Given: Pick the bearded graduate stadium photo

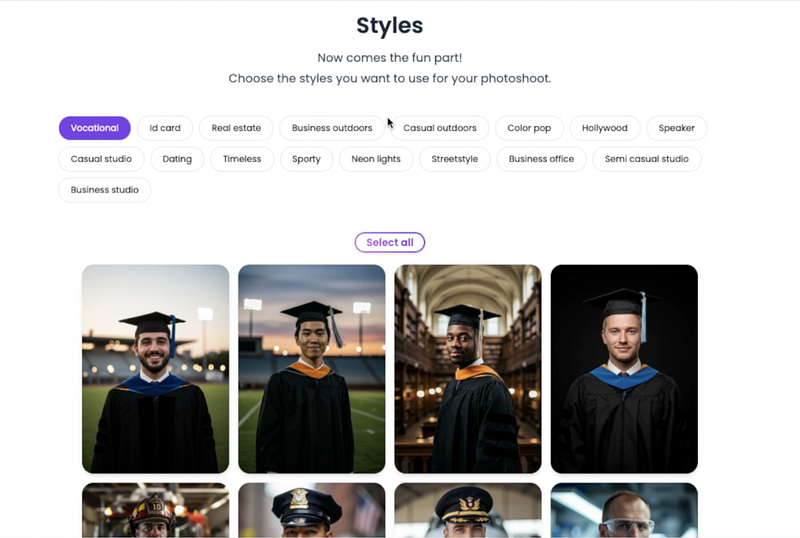Looking at the screenshot, I should tap(156, 369).
